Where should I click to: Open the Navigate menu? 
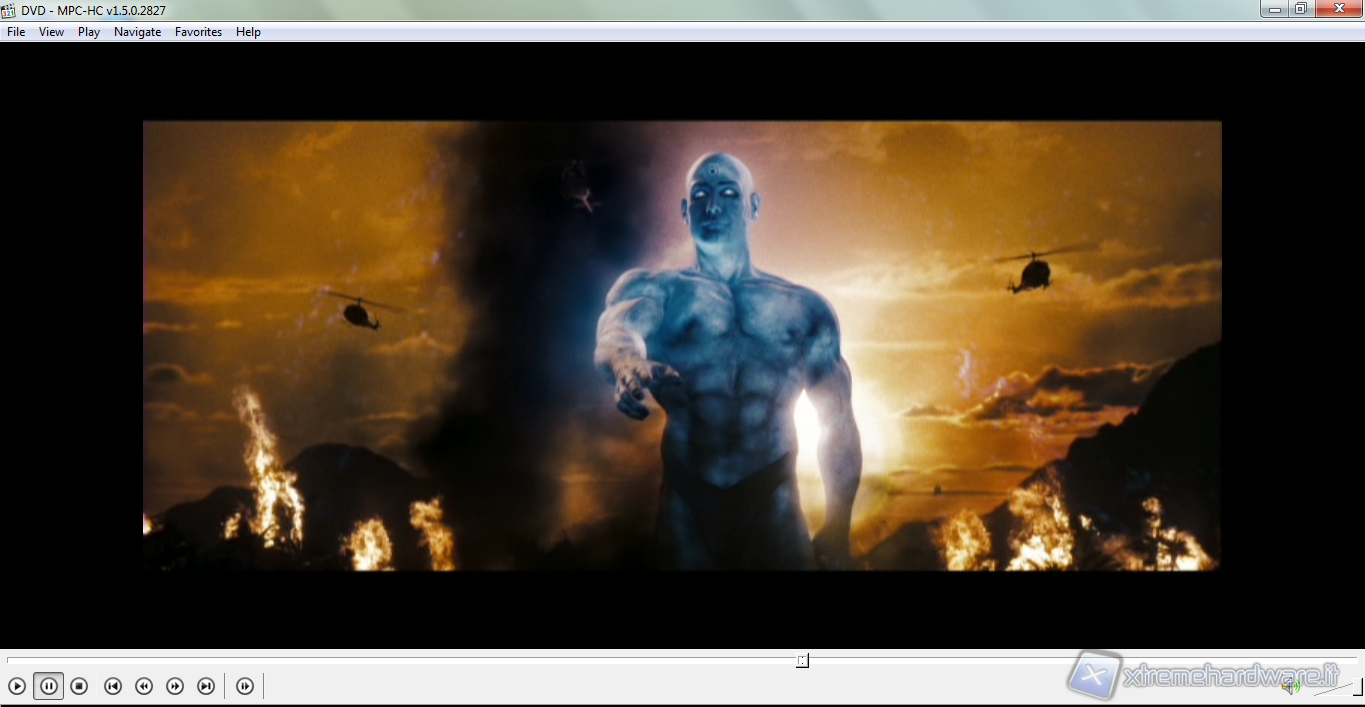click(137, 32)
